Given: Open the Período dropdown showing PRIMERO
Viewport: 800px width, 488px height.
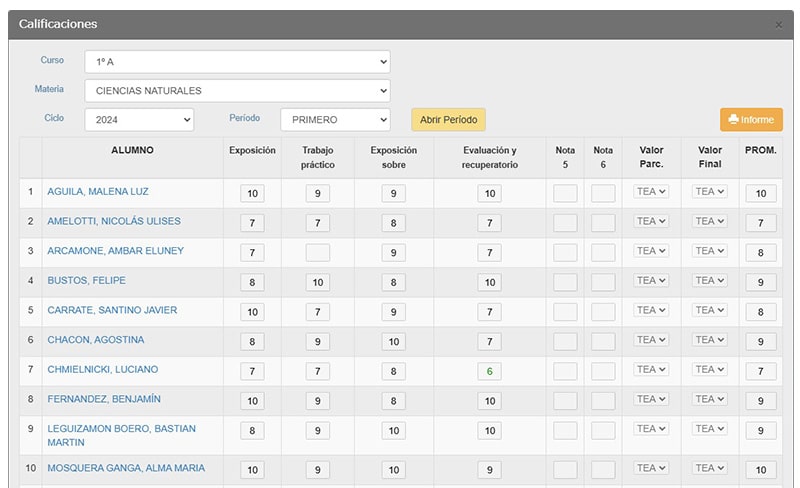Looking at the screenshot, I should tap(335, 120).
